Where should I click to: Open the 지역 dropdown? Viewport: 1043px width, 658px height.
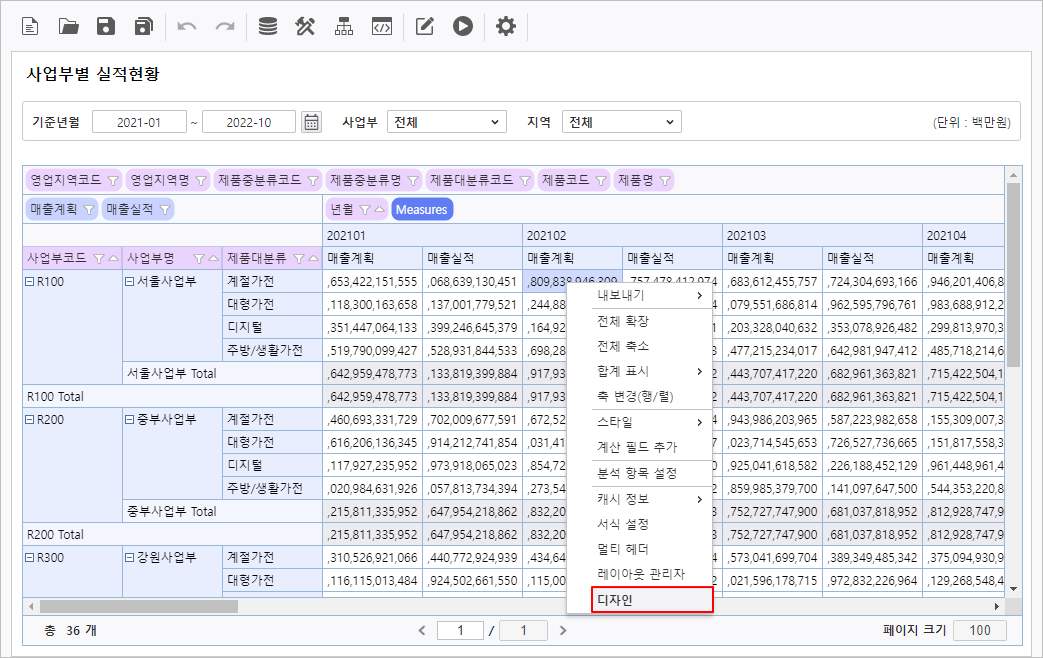[621, 122]
